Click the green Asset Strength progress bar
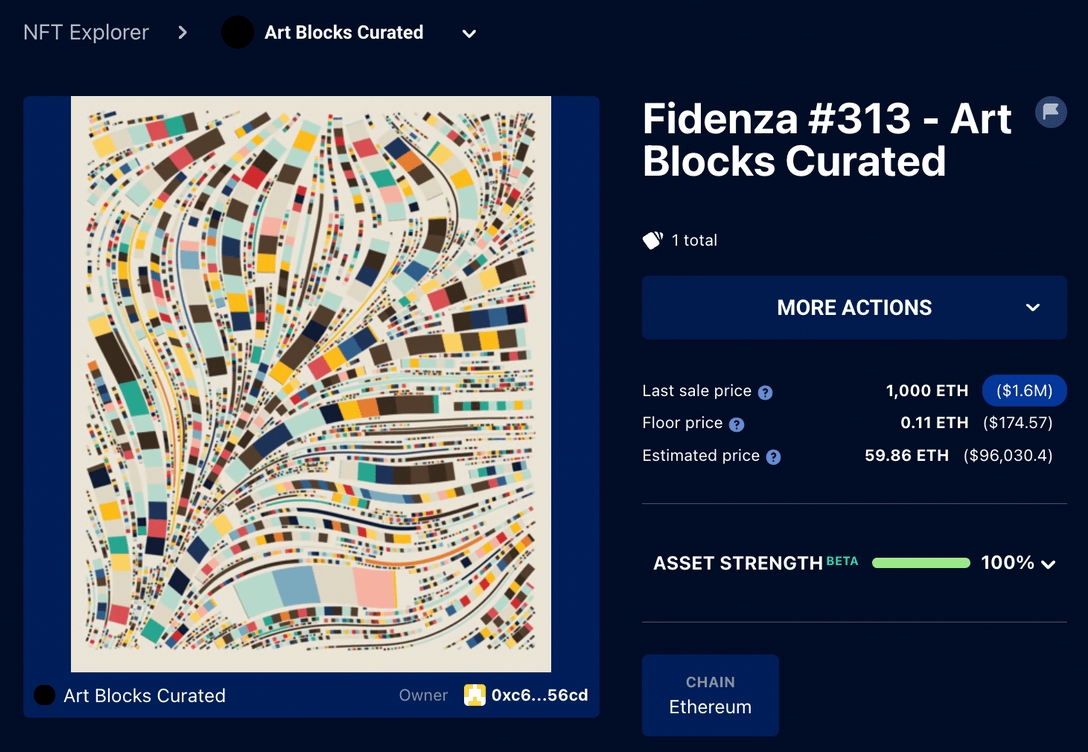 tap(921, 563)
